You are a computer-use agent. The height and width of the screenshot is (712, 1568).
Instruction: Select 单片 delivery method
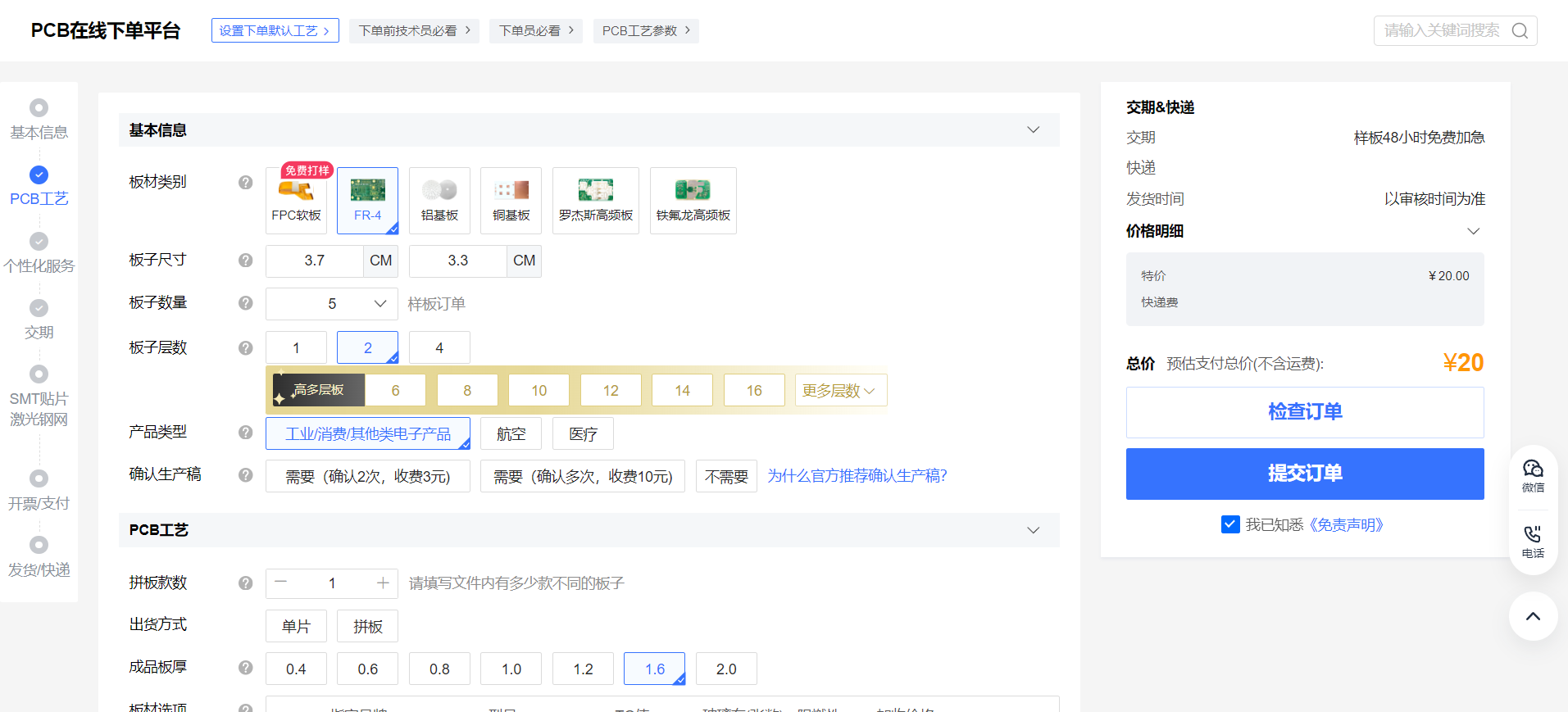(x=296, y=626)
